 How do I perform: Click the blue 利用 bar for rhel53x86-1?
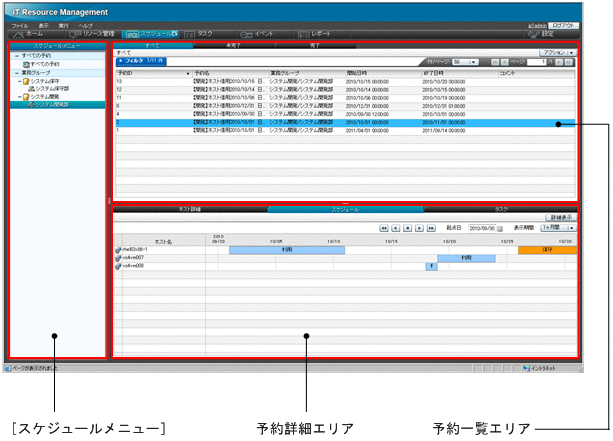[287, 250]
